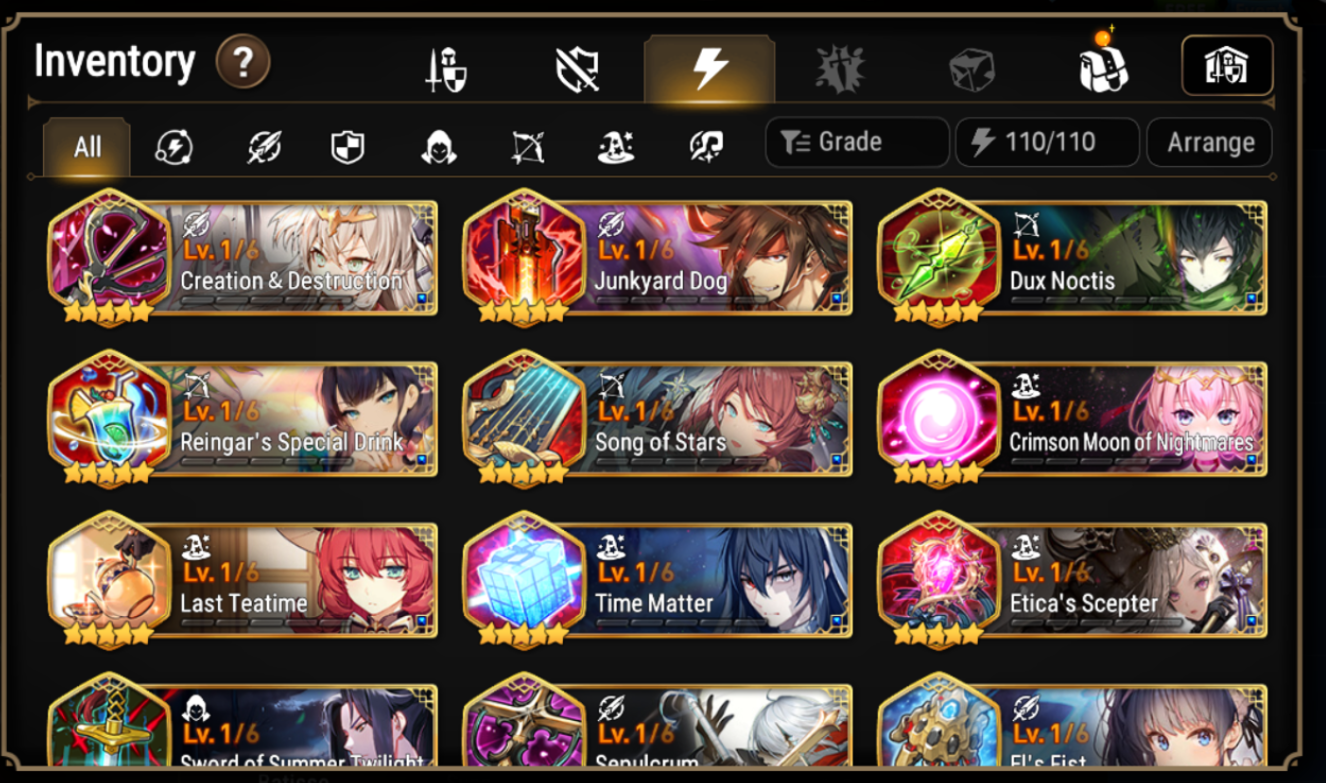Switch to equipment sword and shield tab
This screenshot has width=1326, height=783.
(x=443, y=70)
